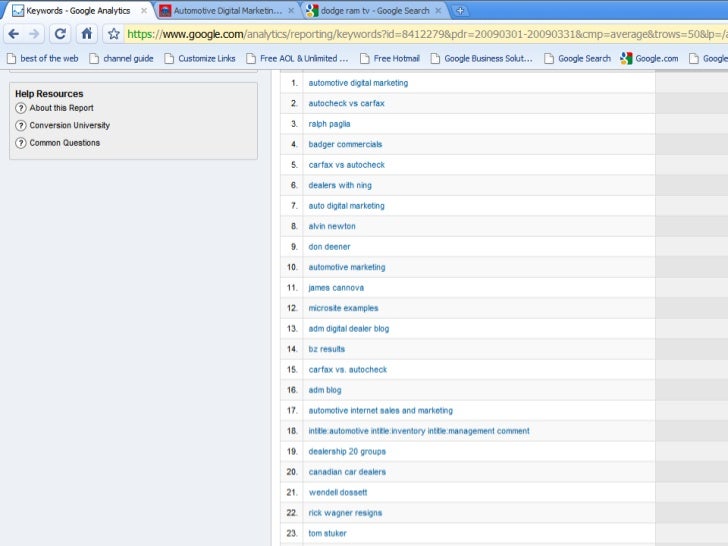Open keyword 'ralph paglia'
Screen dimensions: 728x546
coord(329,124)
